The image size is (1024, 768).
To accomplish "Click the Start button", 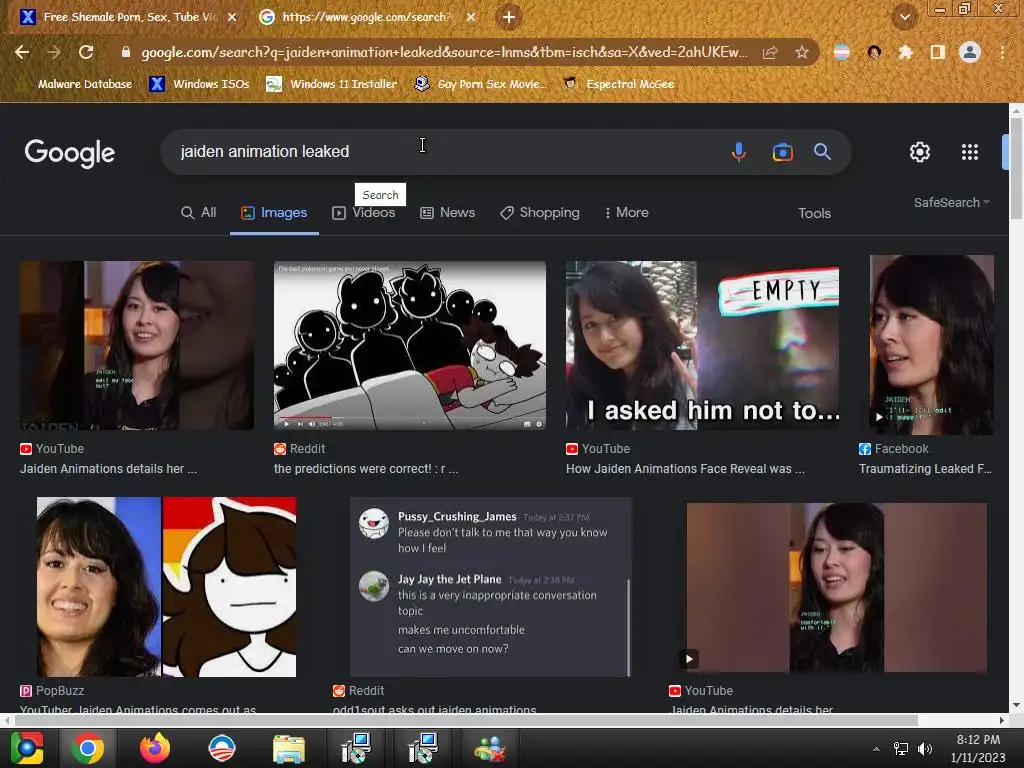I will point(26,748).
